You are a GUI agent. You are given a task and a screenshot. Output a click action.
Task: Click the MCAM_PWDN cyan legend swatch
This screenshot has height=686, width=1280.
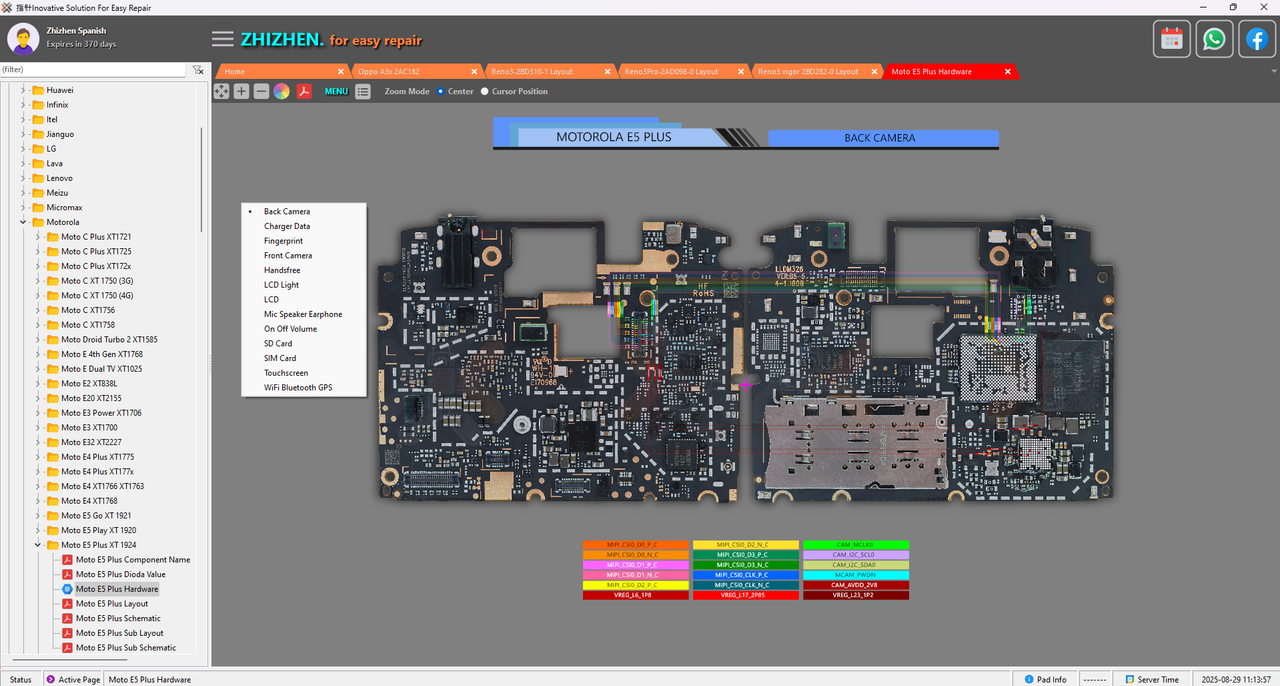(855, 575)
